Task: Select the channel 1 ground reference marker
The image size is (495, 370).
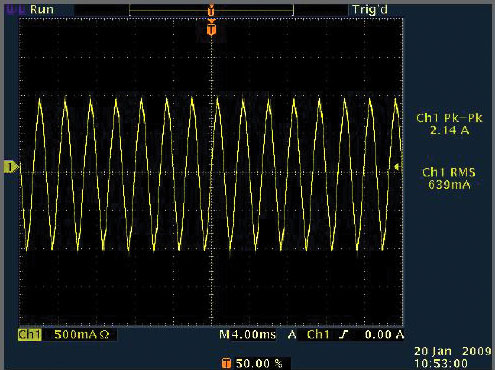Action: [x=11, y=167]
